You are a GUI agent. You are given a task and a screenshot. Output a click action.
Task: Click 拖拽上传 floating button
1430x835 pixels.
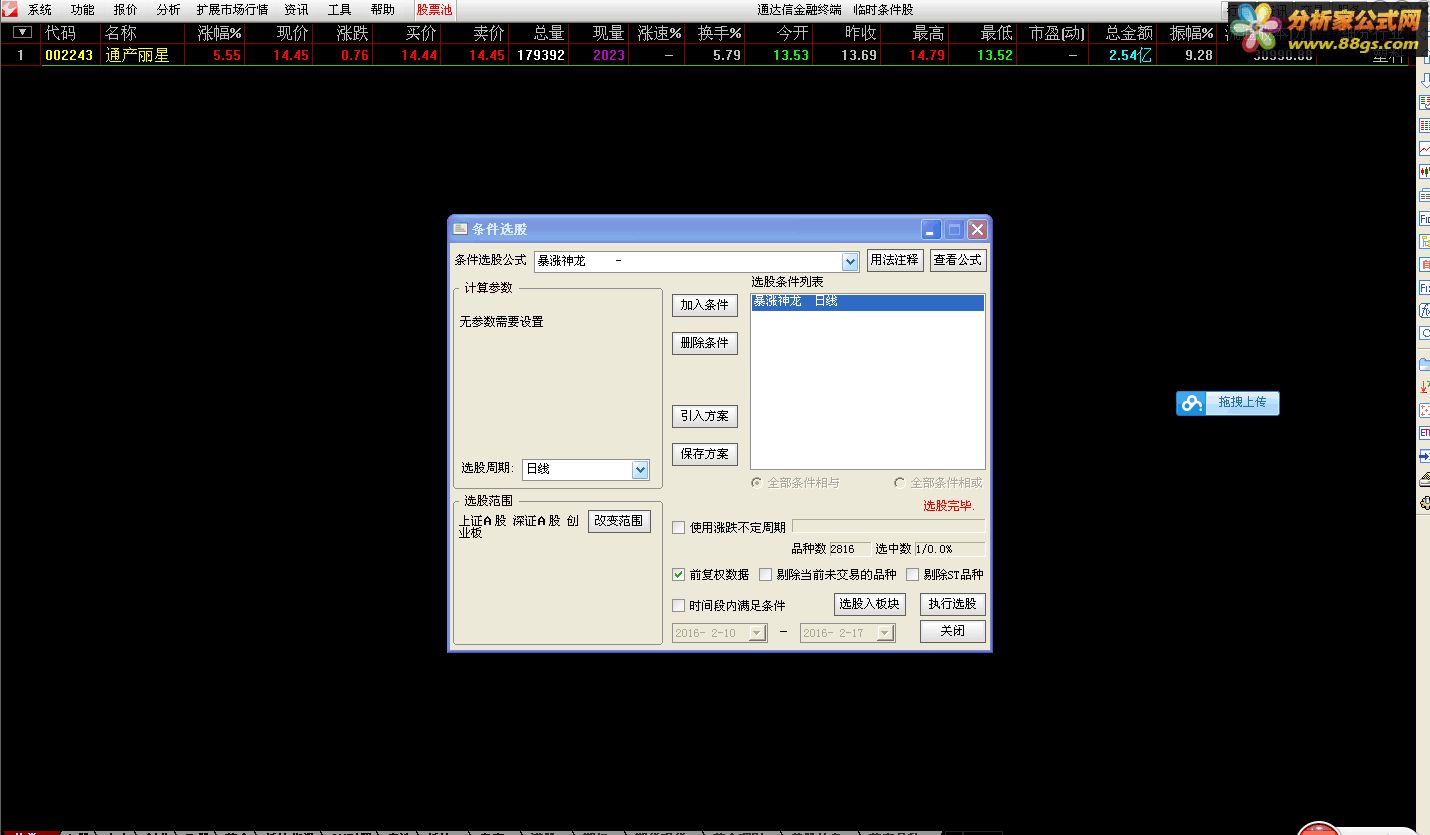(1228, 403)
